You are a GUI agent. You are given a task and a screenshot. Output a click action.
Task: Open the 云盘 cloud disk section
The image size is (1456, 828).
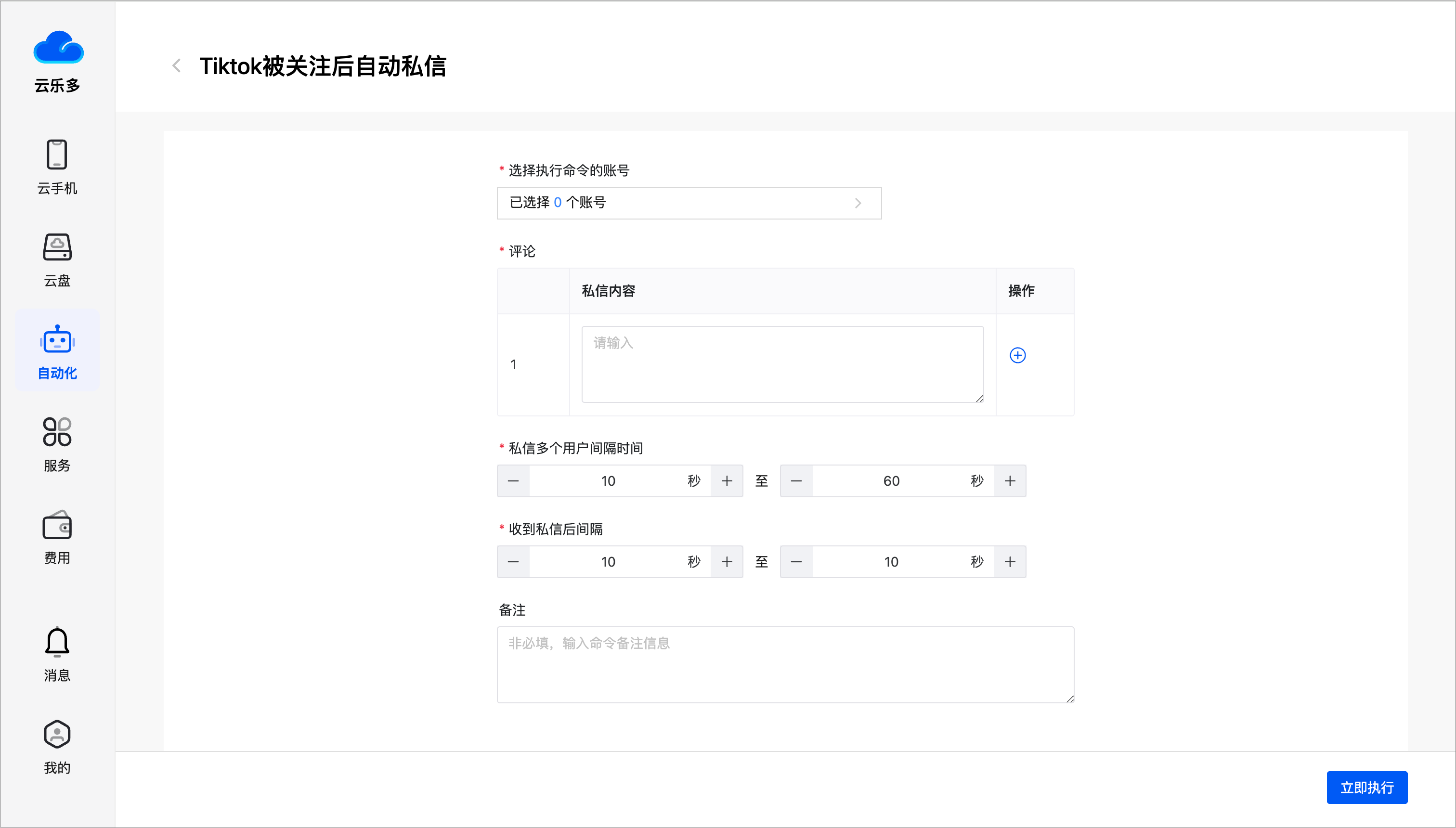tap(57, 260)
